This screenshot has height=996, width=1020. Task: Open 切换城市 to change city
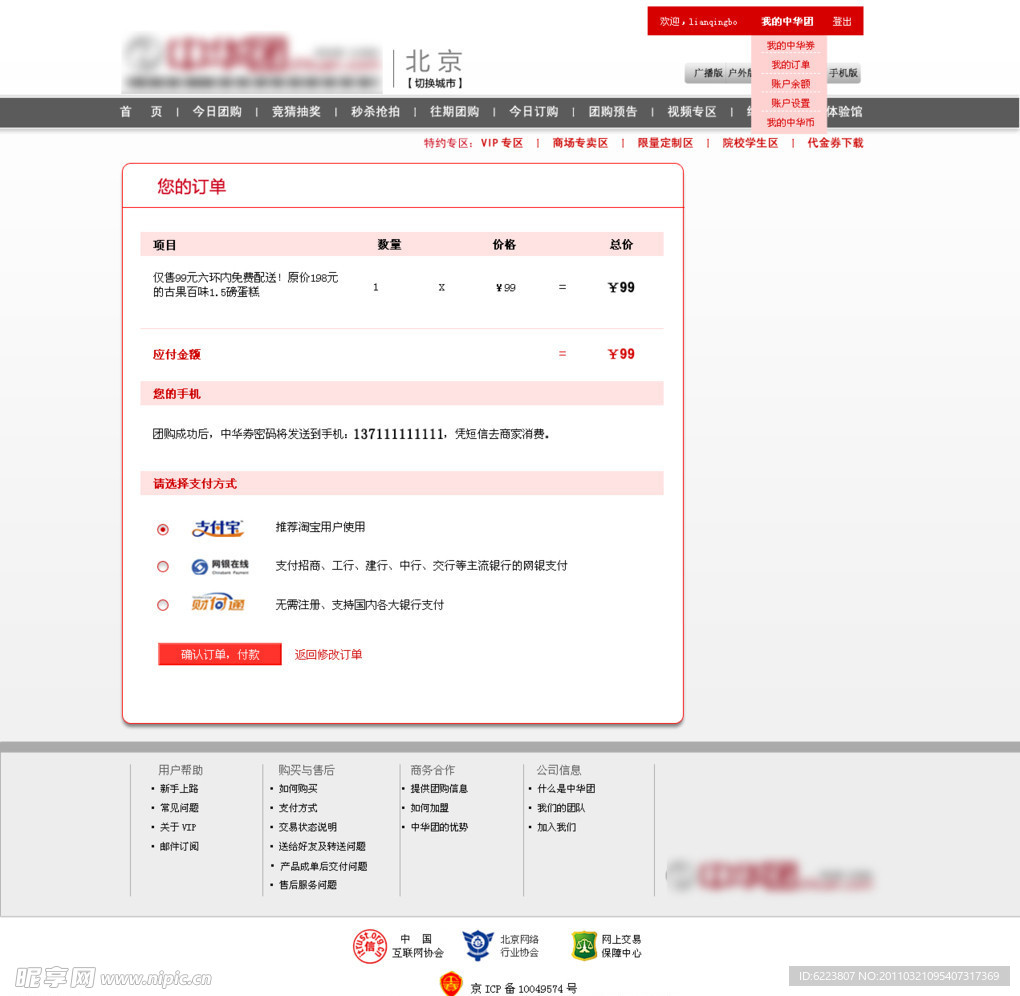pyautogui.click(x=434, y=82)
